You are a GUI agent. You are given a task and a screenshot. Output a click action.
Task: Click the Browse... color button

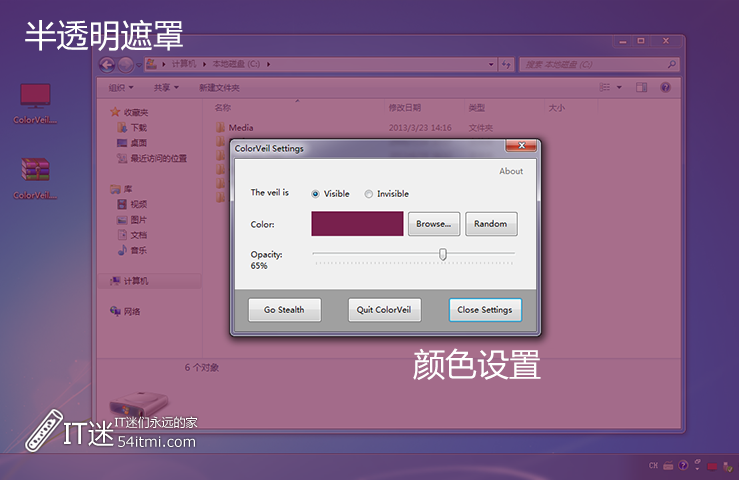click(x=434, y=223)
